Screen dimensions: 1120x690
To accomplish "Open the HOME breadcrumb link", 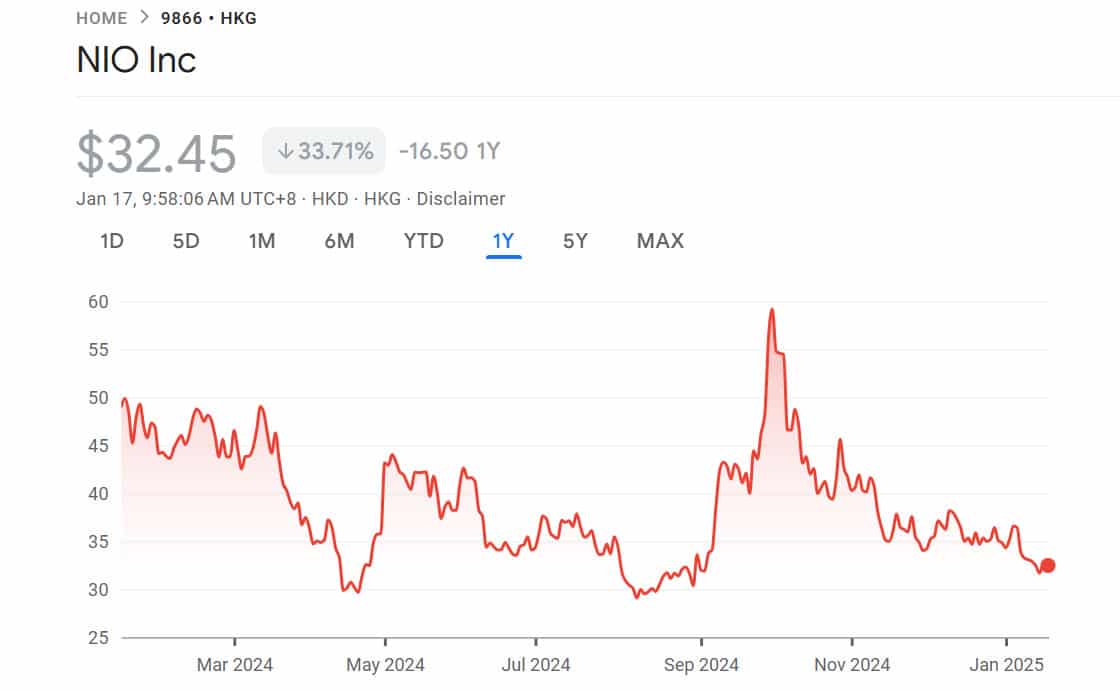I will coord(100,17).
